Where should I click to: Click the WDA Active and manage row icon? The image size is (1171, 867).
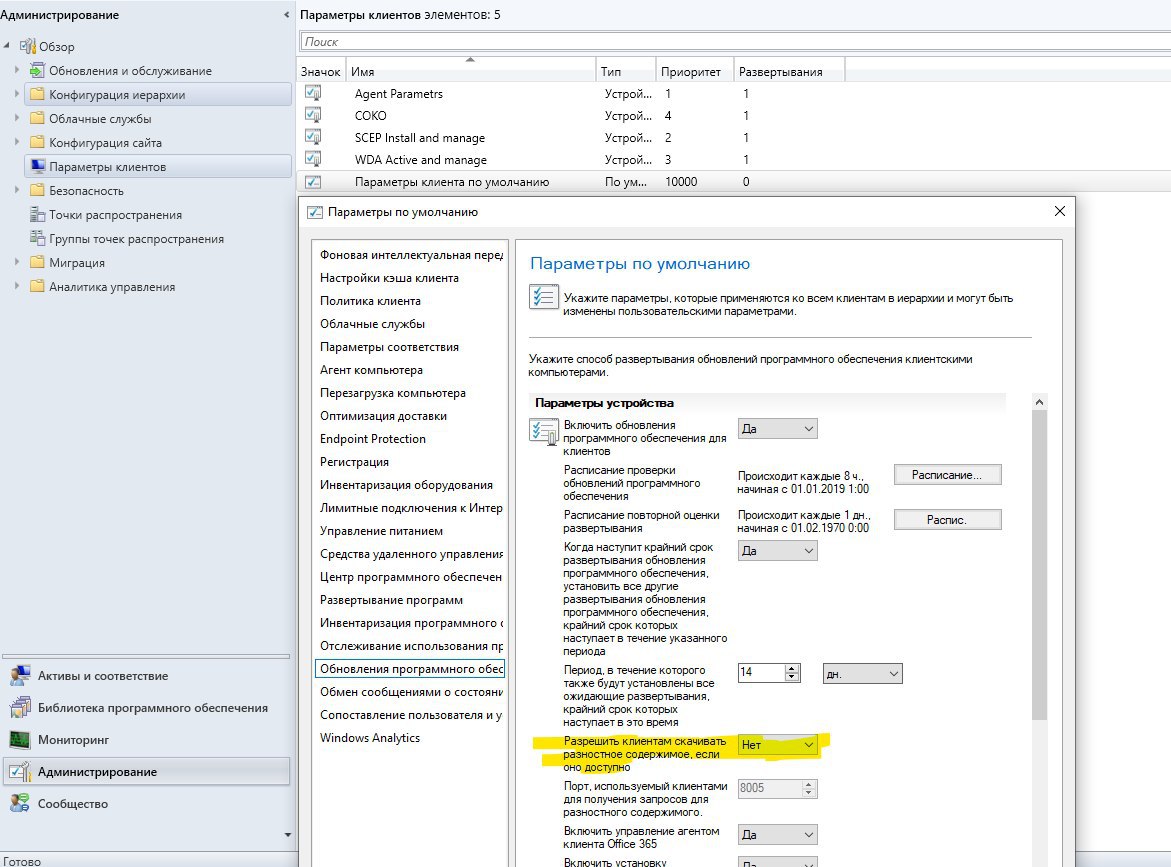coord(313,159)
